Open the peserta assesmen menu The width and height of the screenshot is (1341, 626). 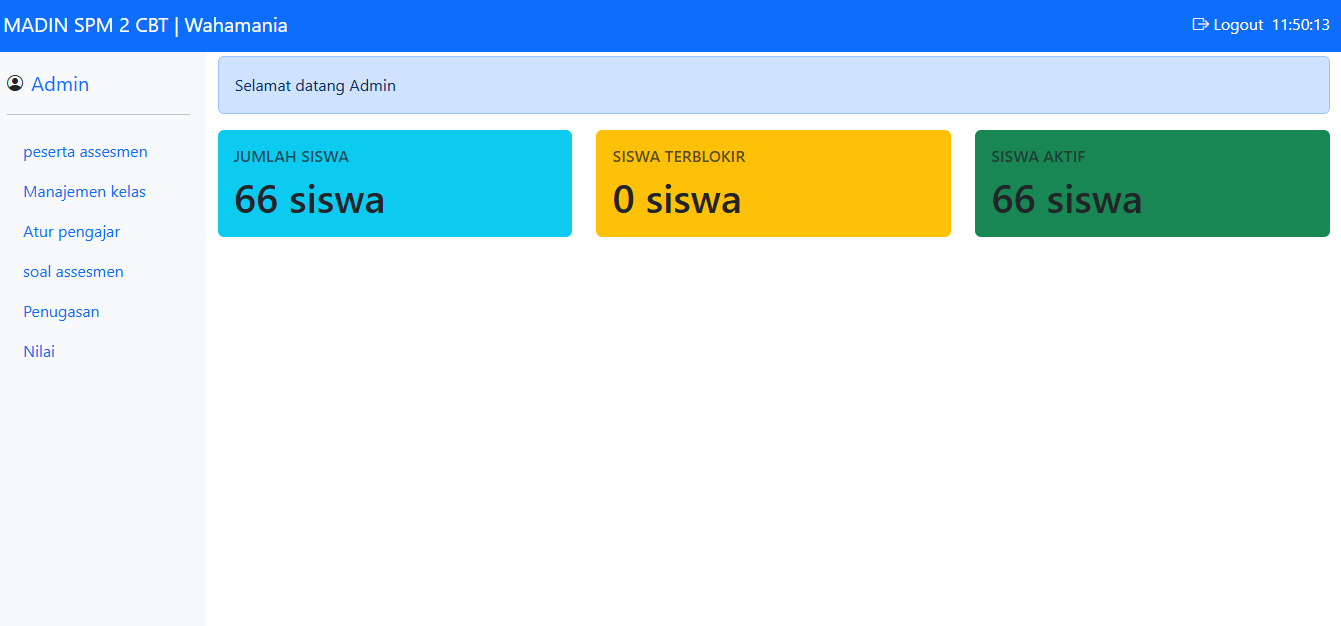(x=85, y=152)
